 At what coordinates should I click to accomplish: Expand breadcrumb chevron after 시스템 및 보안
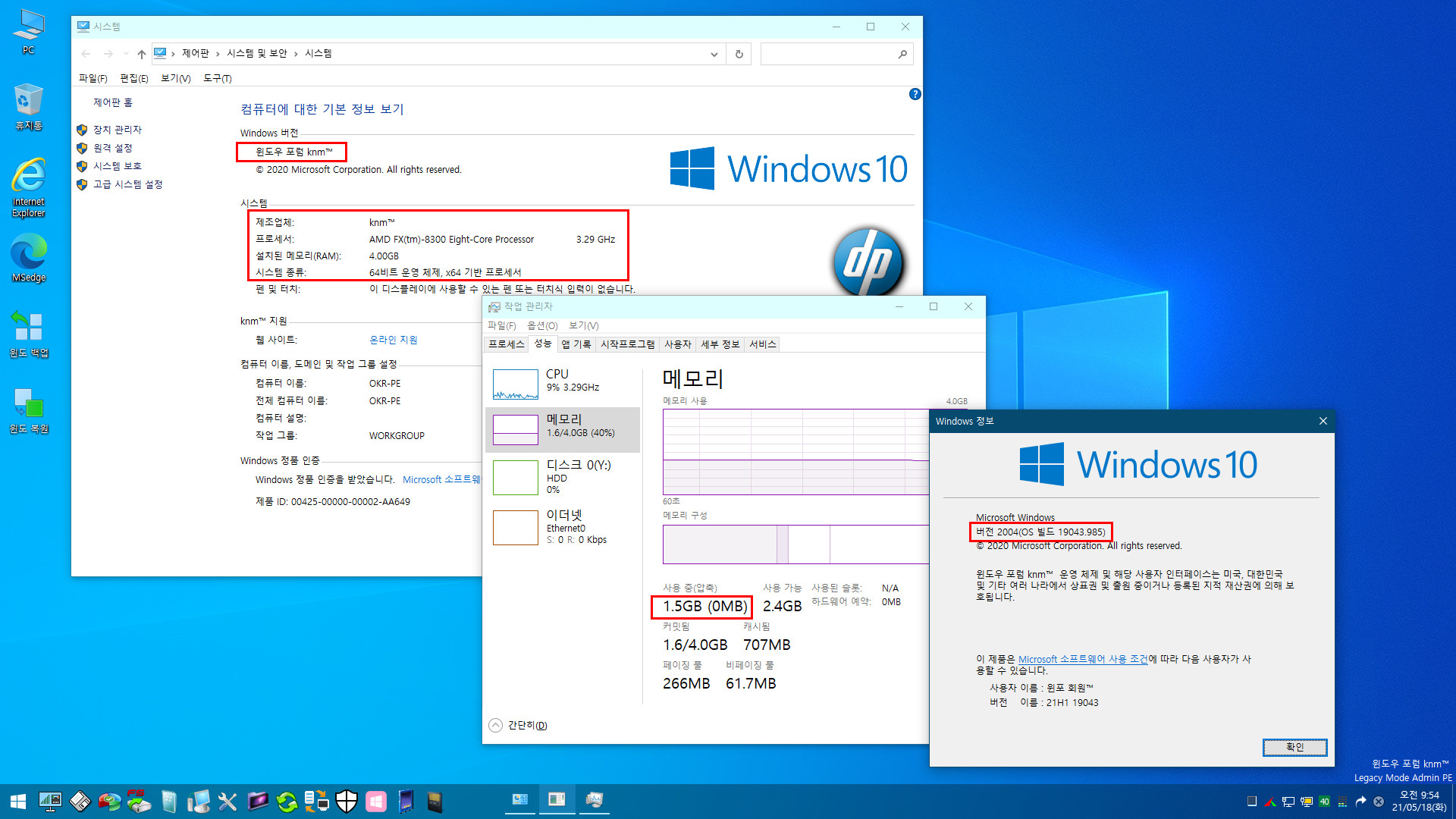pyautogui.click(x=296, y=54)
